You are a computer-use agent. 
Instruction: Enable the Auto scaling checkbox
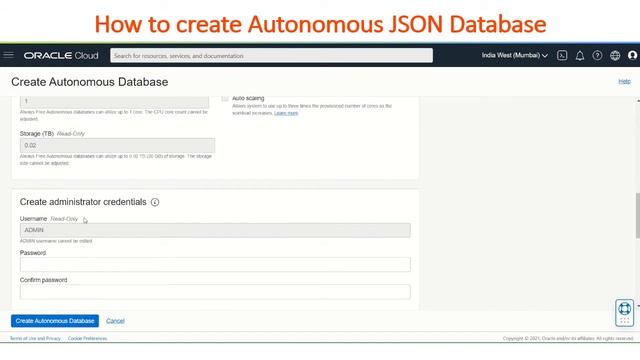[x=225, y=98]
